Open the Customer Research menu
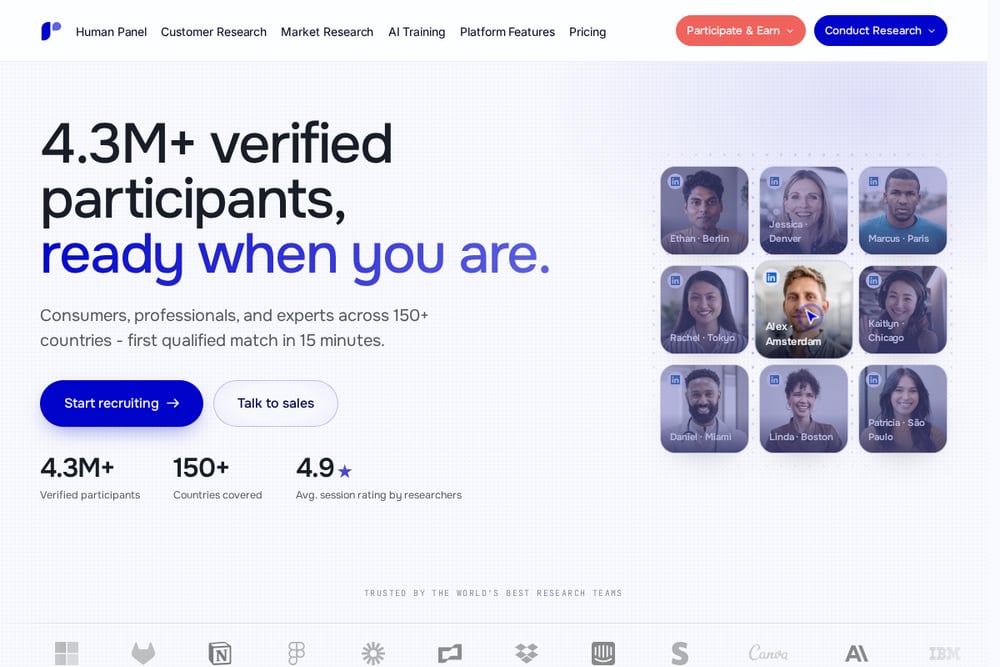Viewport: 1000px width, 667px height. pyautogui.click(x=214, y=32)
